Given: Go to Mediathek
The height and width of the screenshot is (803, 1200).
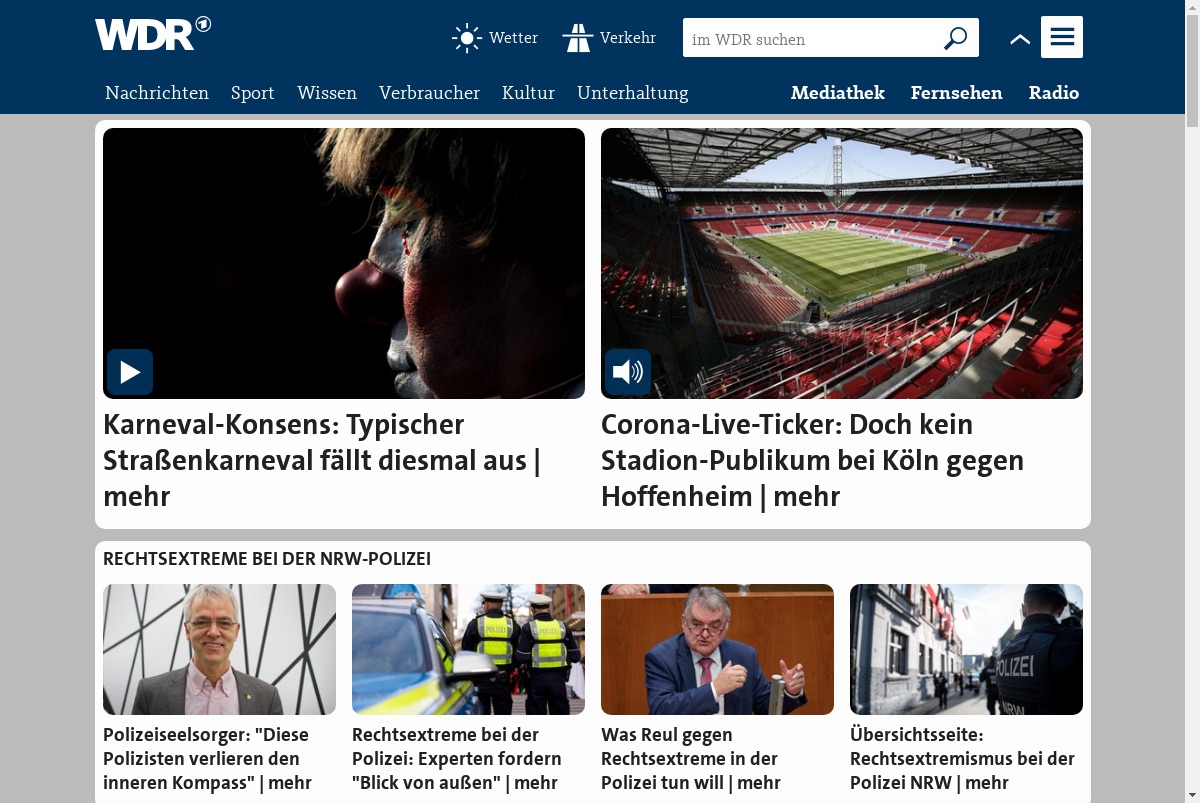Looking at the screenshot, I should [838, 93].
